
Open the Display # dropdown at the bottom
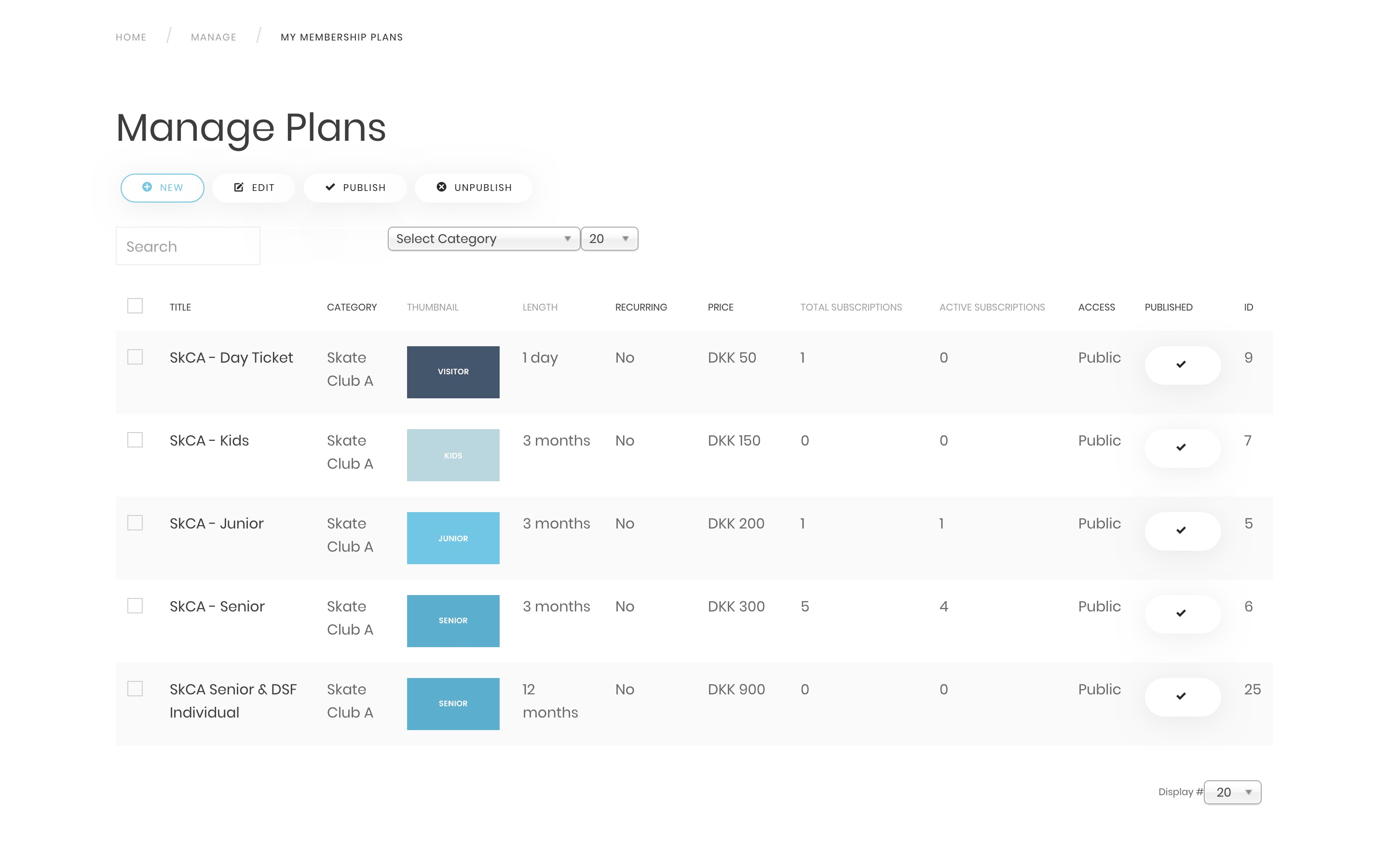click(x=1232, y=792)
